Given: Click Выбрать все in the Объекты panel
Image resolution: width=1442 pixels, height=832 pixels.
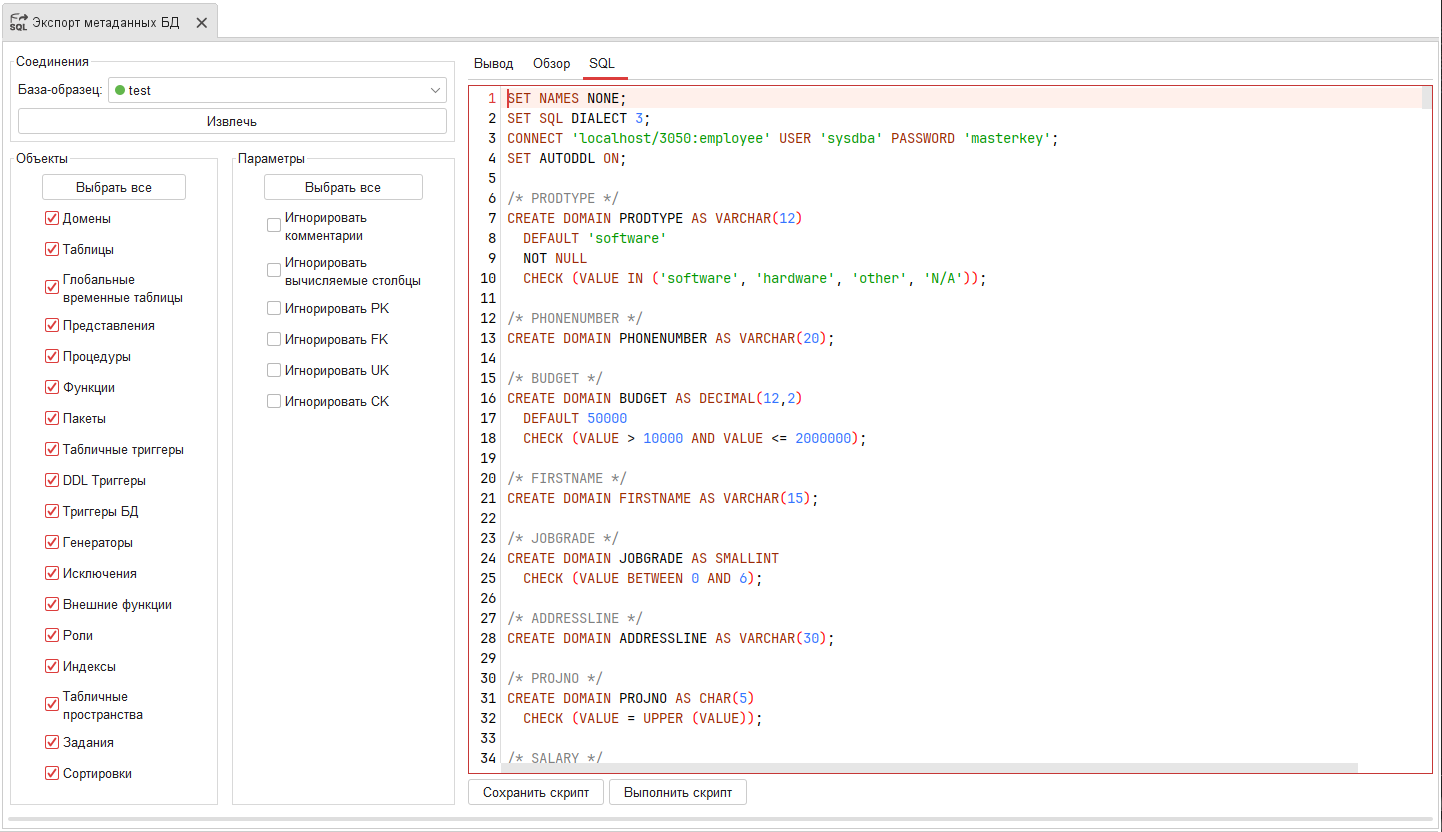Looking at the screenshot, I should click(x=113, y=186).
